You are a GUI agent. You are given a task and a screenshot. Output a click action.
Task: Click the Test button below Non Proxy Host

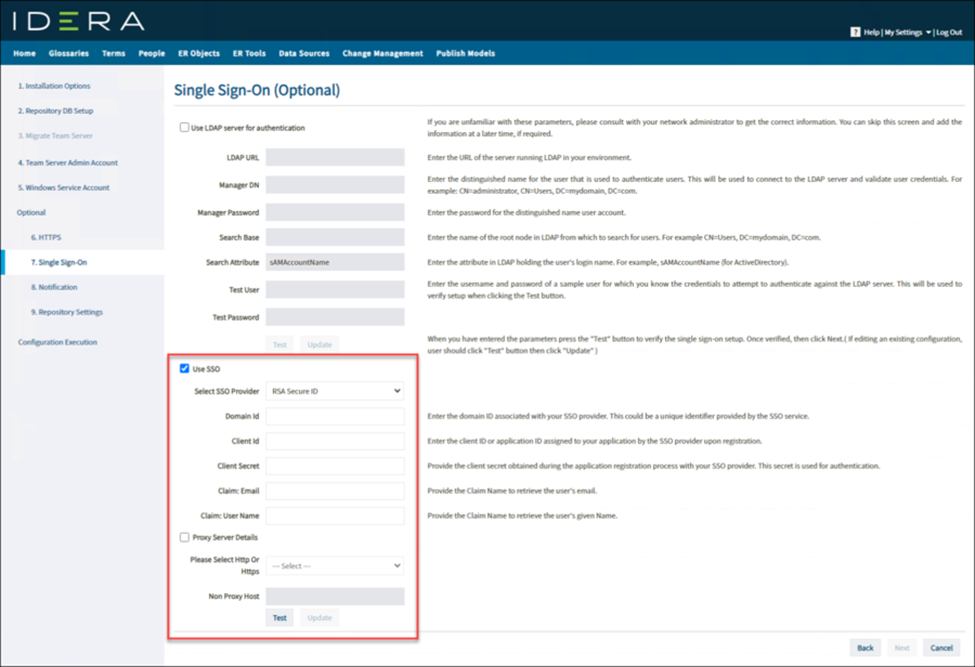pyautogui.click(x=279, y=617)
